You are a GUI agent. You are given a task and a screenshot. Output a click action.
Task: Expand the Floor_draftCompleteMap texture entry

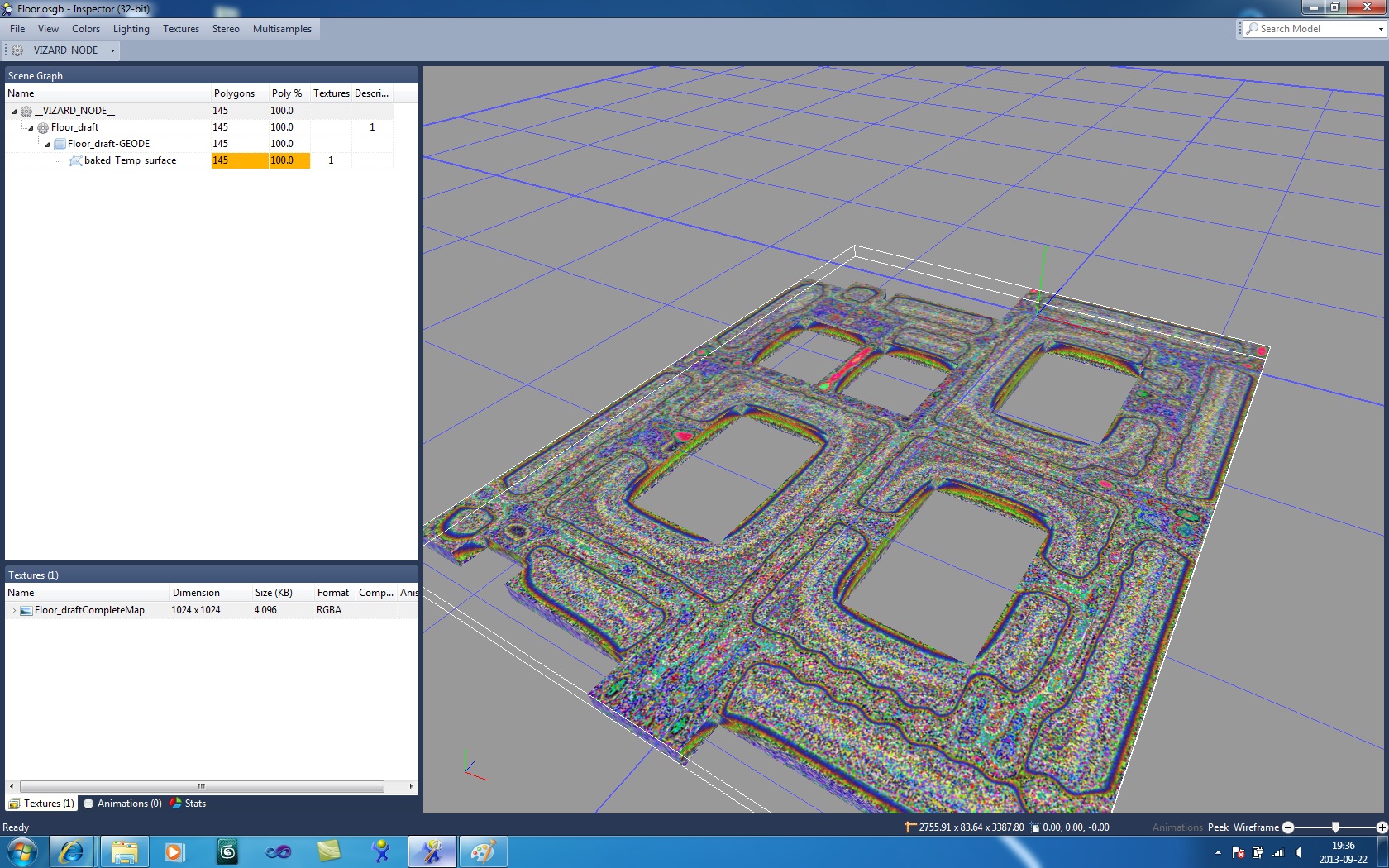pyautogui.click(x=13, y=611)
